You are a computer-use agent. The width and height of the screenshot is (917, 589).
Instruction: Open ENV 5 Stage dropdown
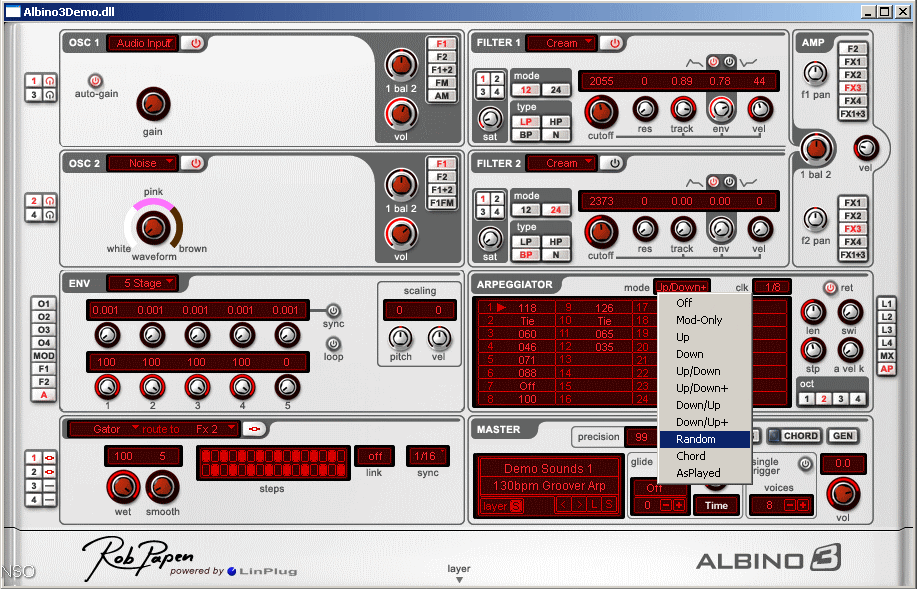143,283
